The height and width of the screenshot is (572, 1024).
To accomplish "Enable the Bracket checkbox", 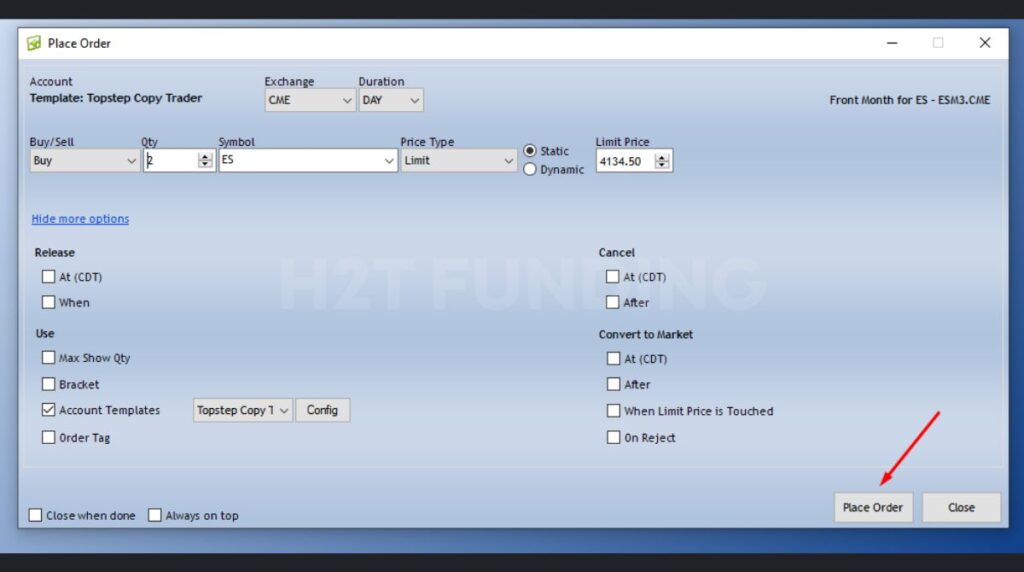I will click(x=48, y=384).
